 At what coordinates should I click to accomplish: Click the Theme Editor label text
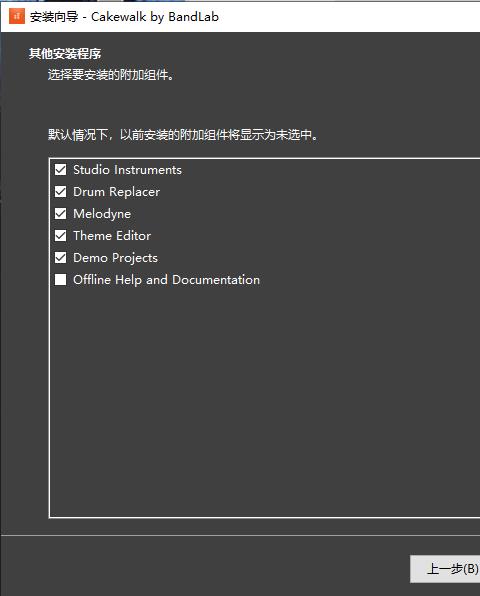coord(112,236)
